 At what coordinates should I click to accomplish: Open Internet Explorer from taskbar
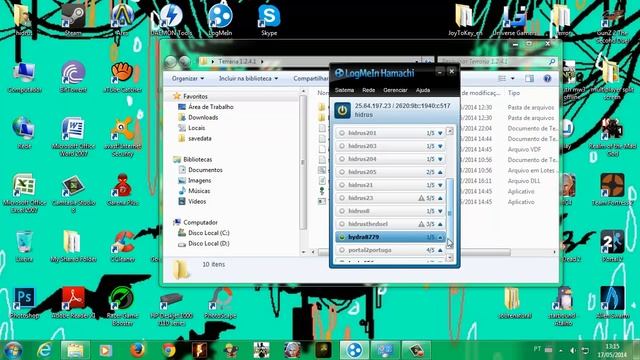coord(44,350)
